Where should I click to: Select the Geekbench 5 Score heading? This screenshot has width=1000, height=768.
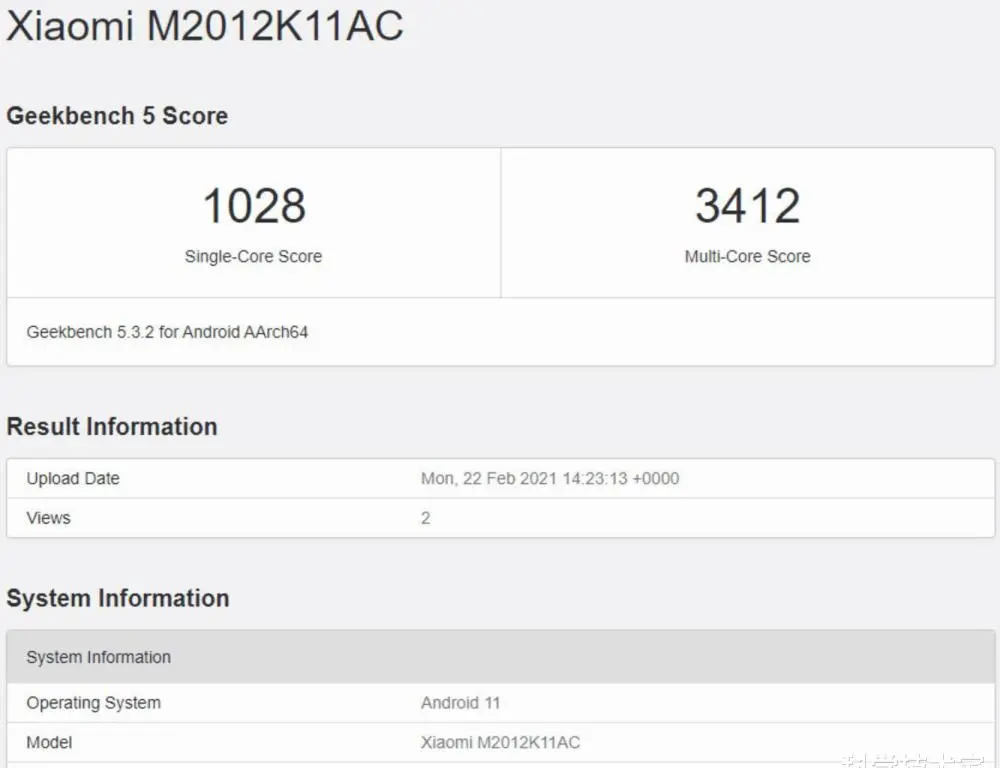pyautogui.click(x=117, y=116)
